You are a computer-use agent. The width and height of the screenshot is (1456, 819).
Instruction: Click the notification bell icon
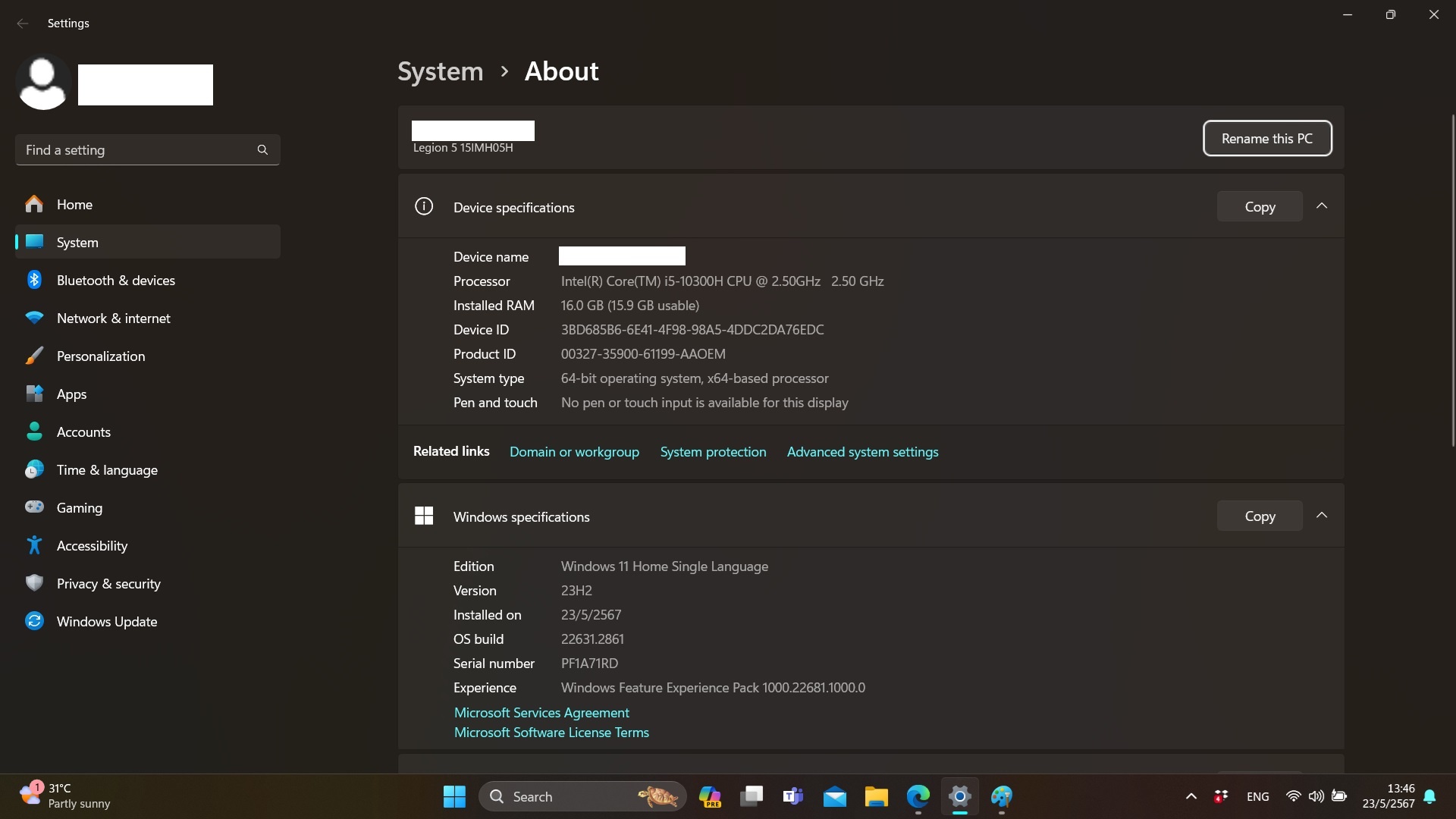click(1429, 796)
